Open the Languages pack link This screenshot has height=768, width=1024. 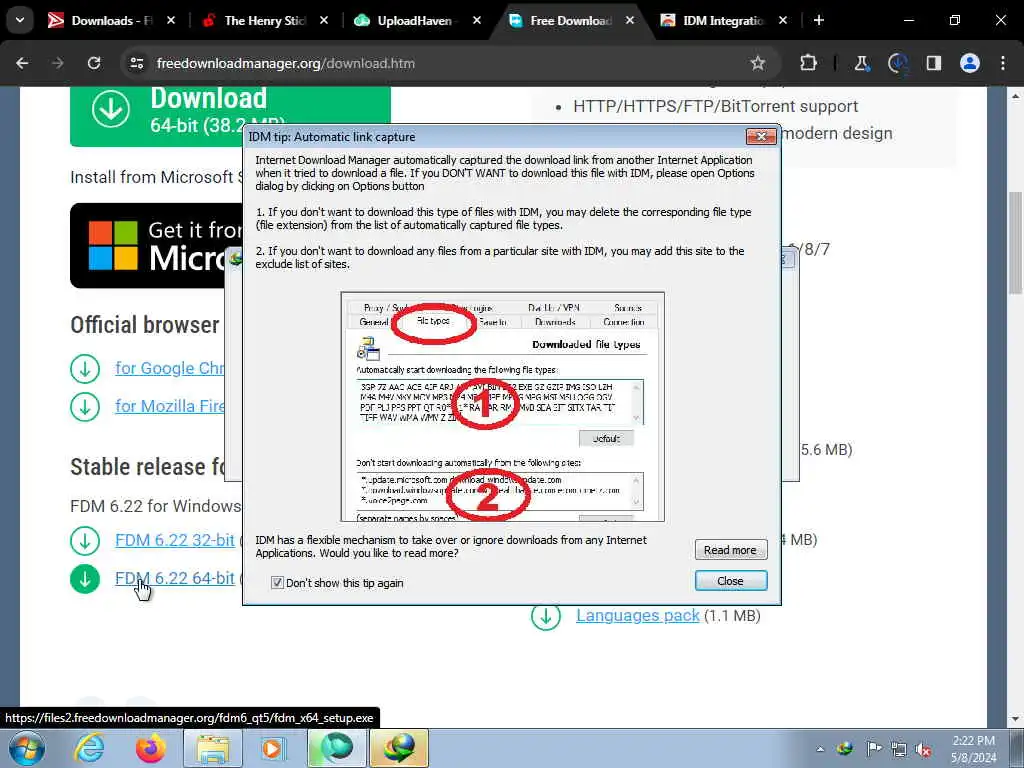[x=637, y=615]
